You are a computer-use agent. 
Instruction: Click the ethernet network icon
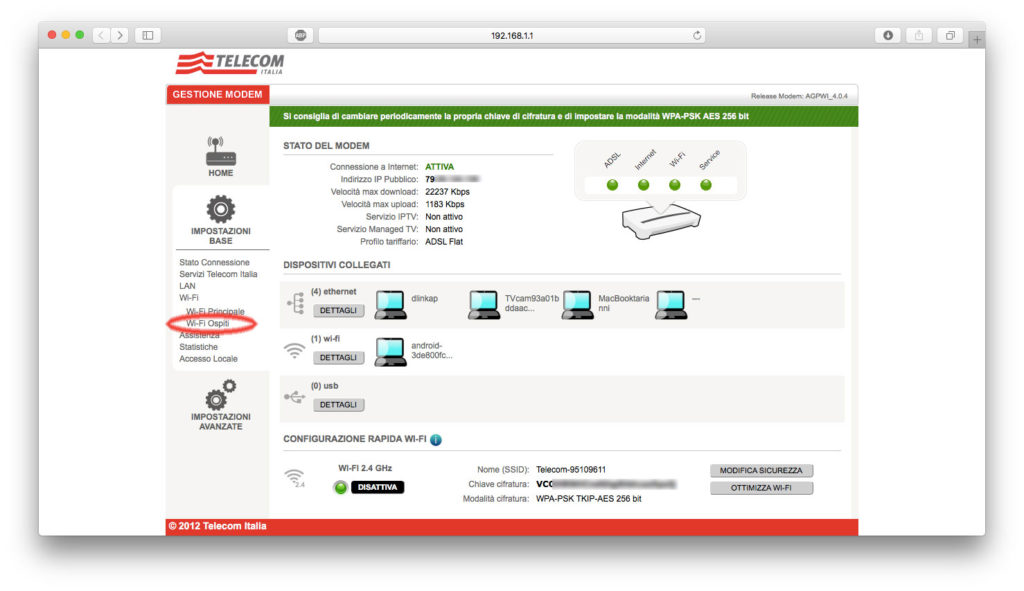tap(296, 303)
